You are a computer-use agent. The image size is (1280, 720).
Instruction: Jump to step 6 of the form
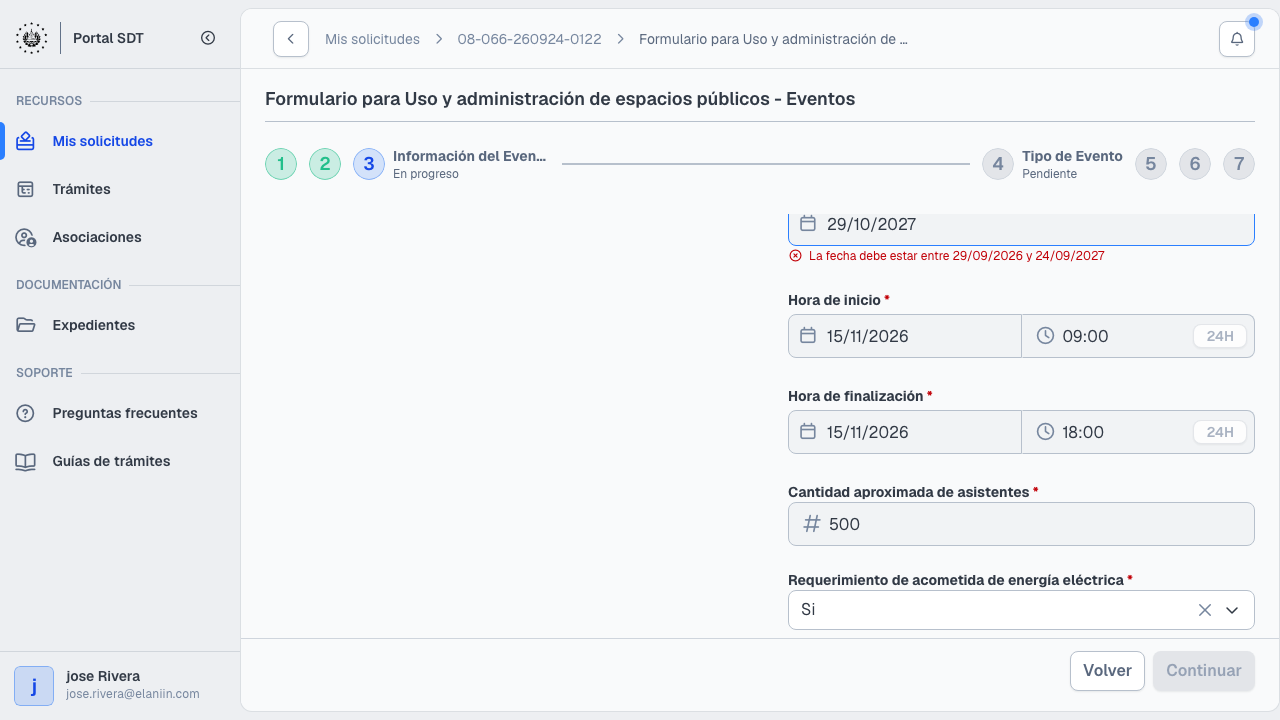(1195, 164)
